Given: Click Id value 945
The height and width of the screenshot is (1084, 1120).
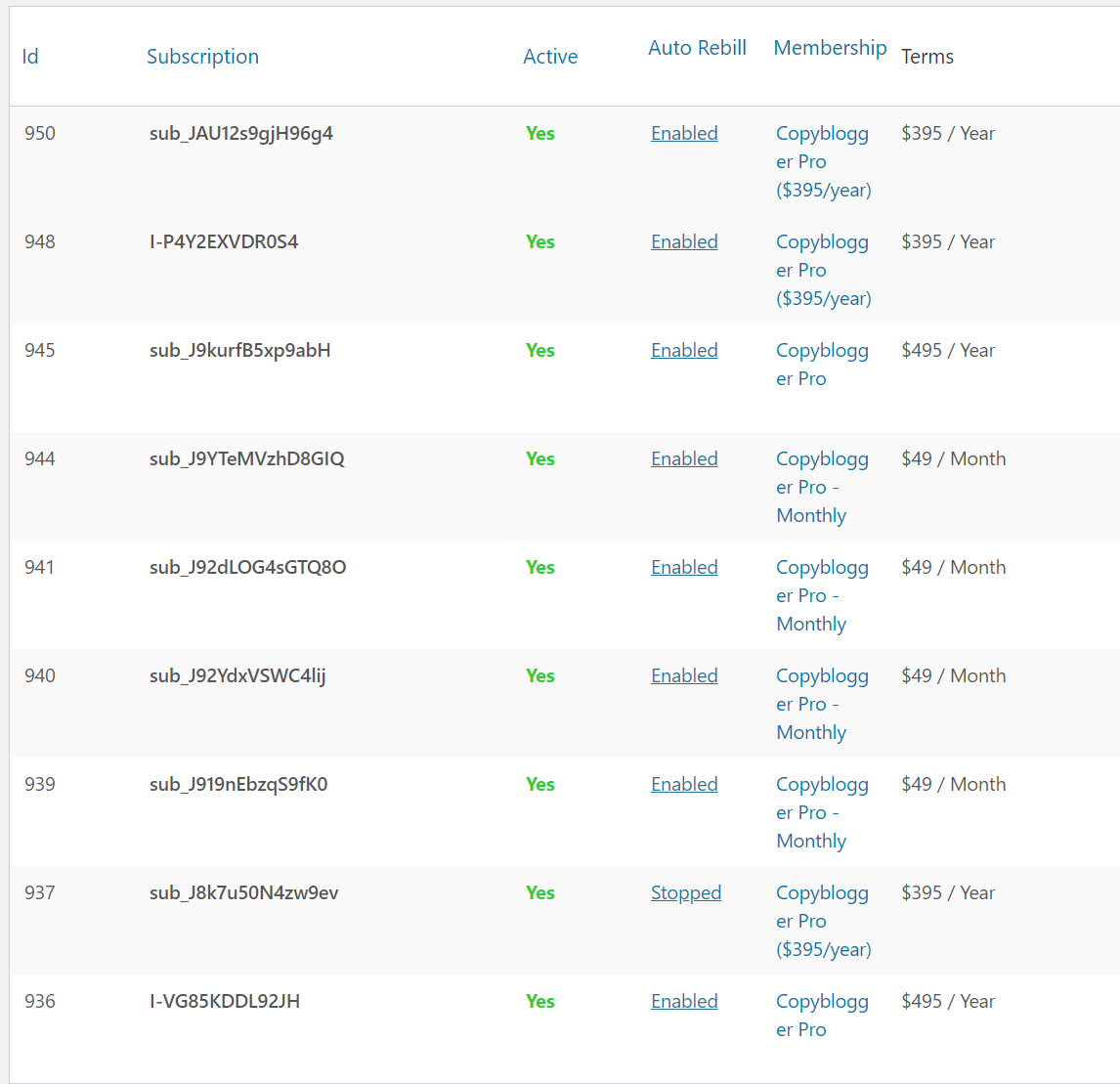Looking at the screenshot, I should point(40,351).
